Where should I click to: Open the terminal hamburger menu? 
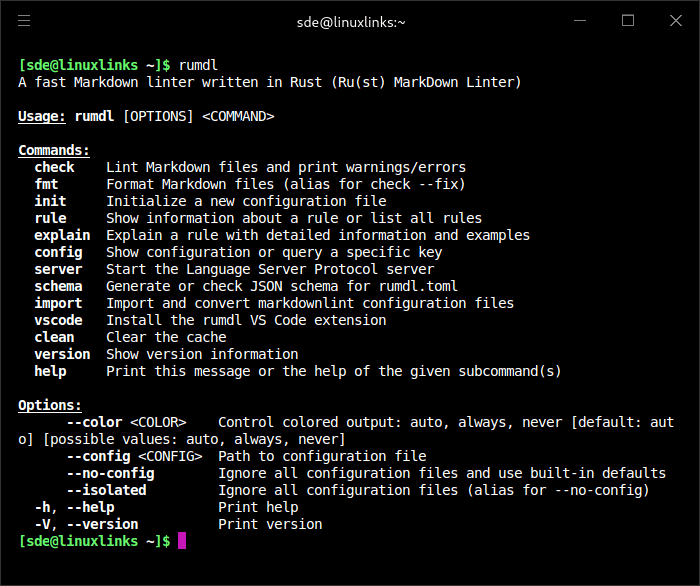pos(24,21)
